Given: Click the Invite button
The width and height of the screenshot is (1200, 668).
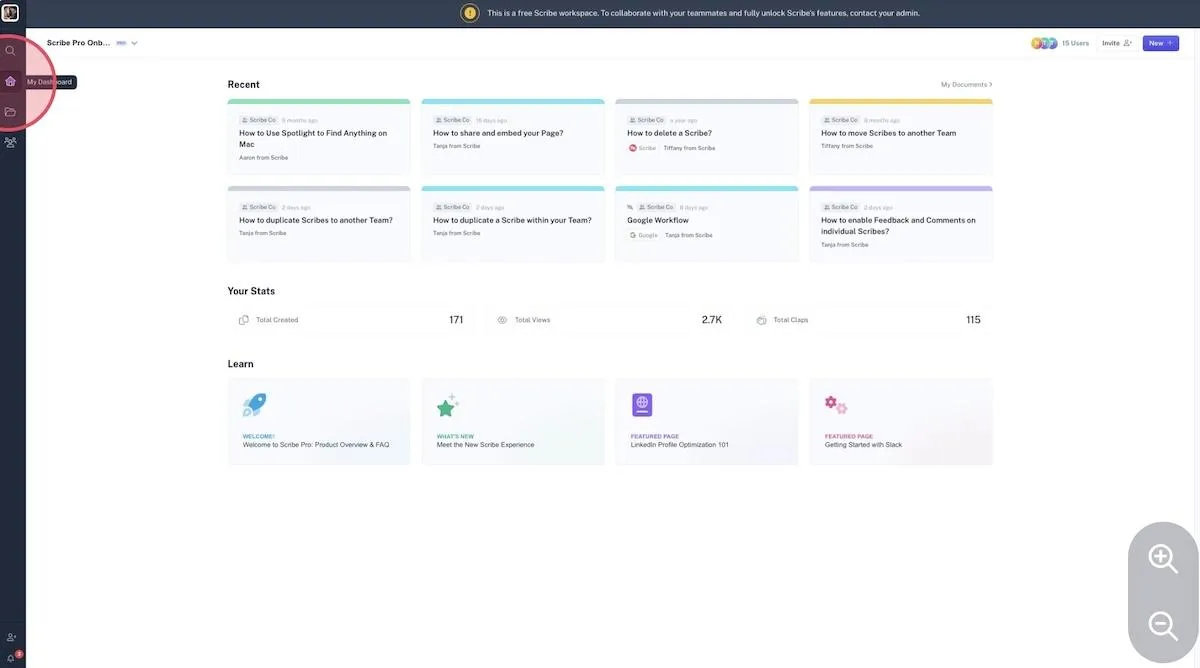Looking at the screenshot, I should (1117, 43).
